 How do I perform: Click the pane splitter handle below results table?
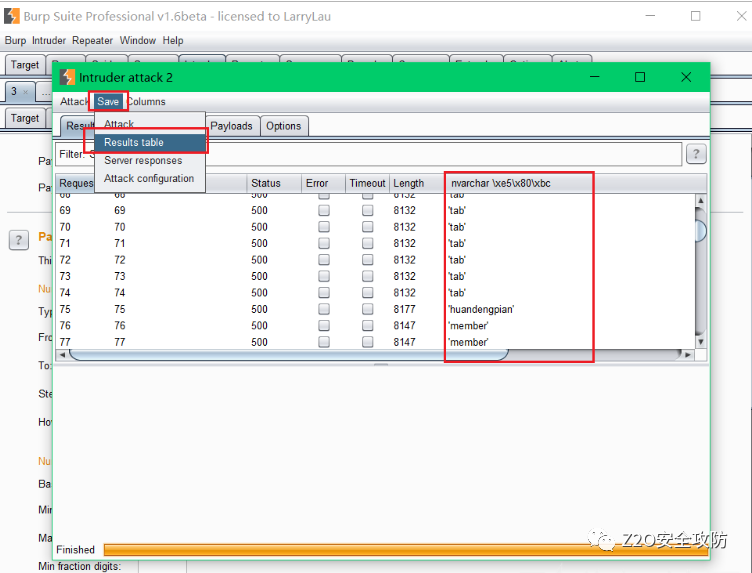click(381, 364)
